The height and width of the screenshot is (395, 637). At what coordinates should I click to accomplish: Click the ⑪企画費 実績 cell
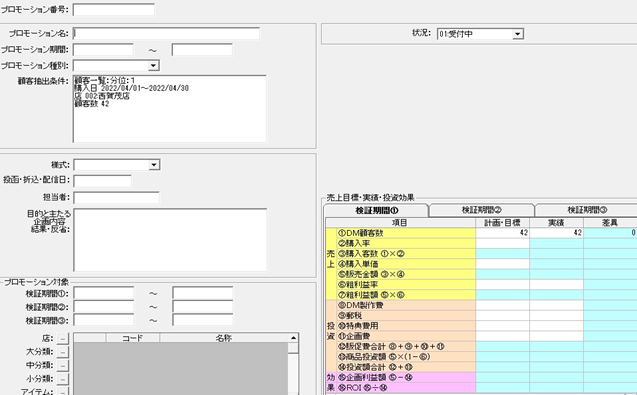click(557, 336)
